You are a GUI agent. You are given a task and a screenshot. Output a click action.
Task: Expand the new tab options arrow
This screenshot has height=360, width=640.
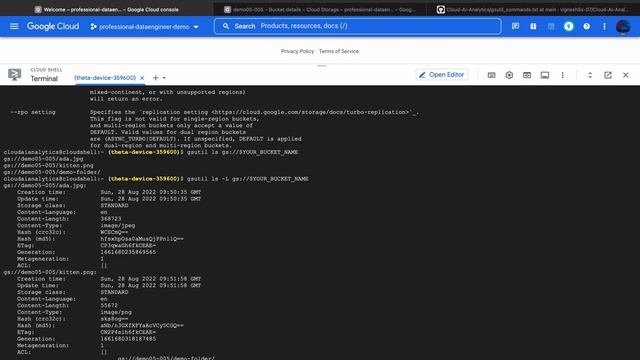point(164,78)
